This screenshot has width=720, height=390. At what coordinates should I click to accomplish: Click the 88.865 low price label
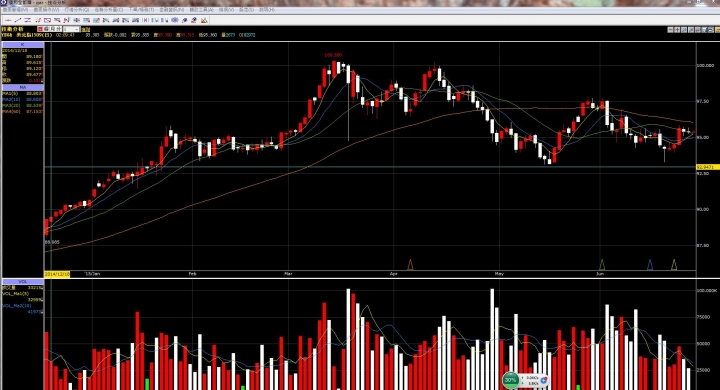pos(52,242)
